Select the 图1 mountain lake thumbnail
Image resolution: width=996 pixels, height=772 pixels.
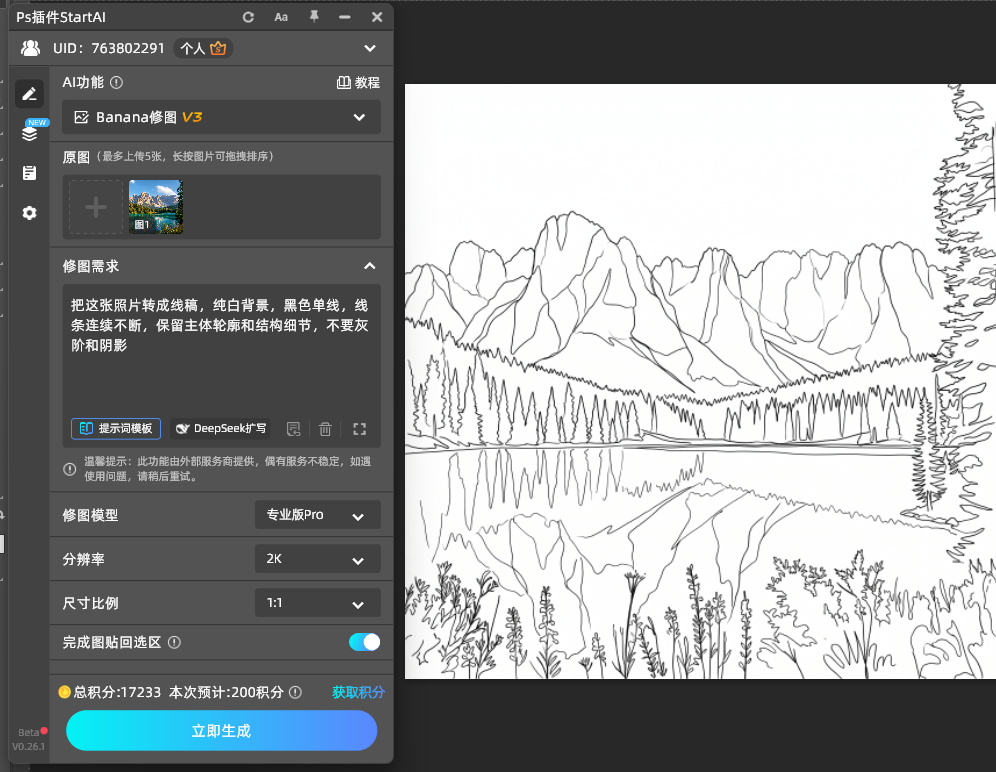coord(156,207)
